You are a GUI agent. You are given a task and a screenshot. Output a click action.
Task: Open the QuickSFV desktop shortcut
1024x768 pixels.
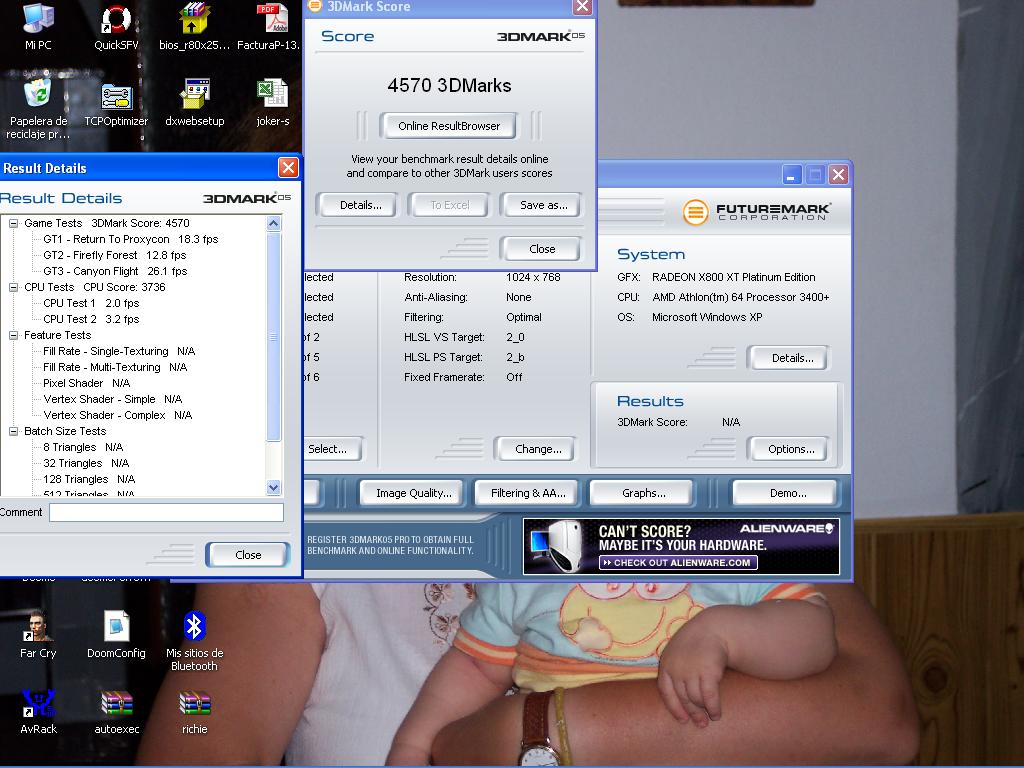pos(116,20)
